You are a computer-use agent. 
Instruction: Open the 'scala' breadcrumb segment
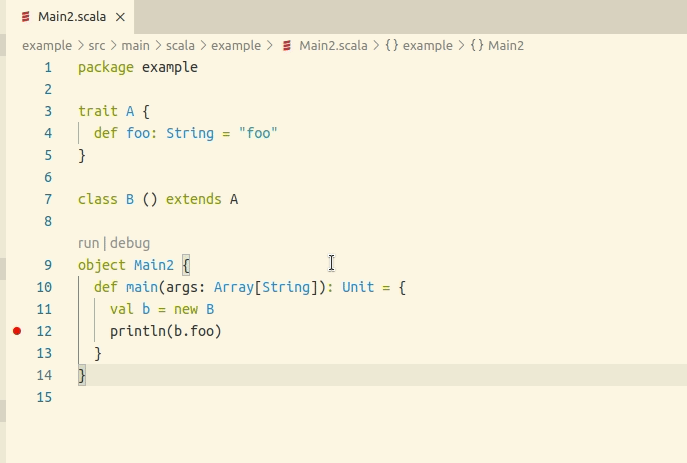pyautogui.click(x=180, y=46)
